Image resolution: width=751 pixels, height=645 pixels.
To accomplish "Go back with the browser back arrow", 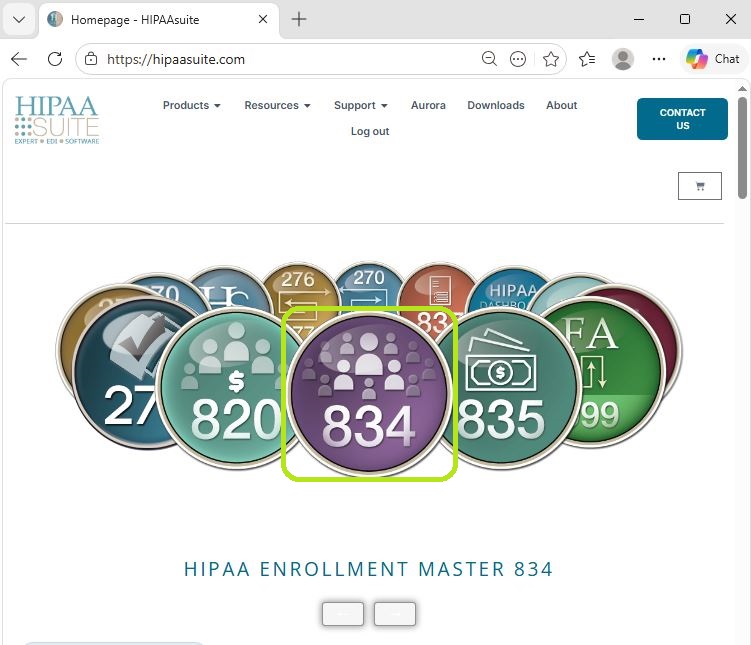I will [x=19, y=59].
